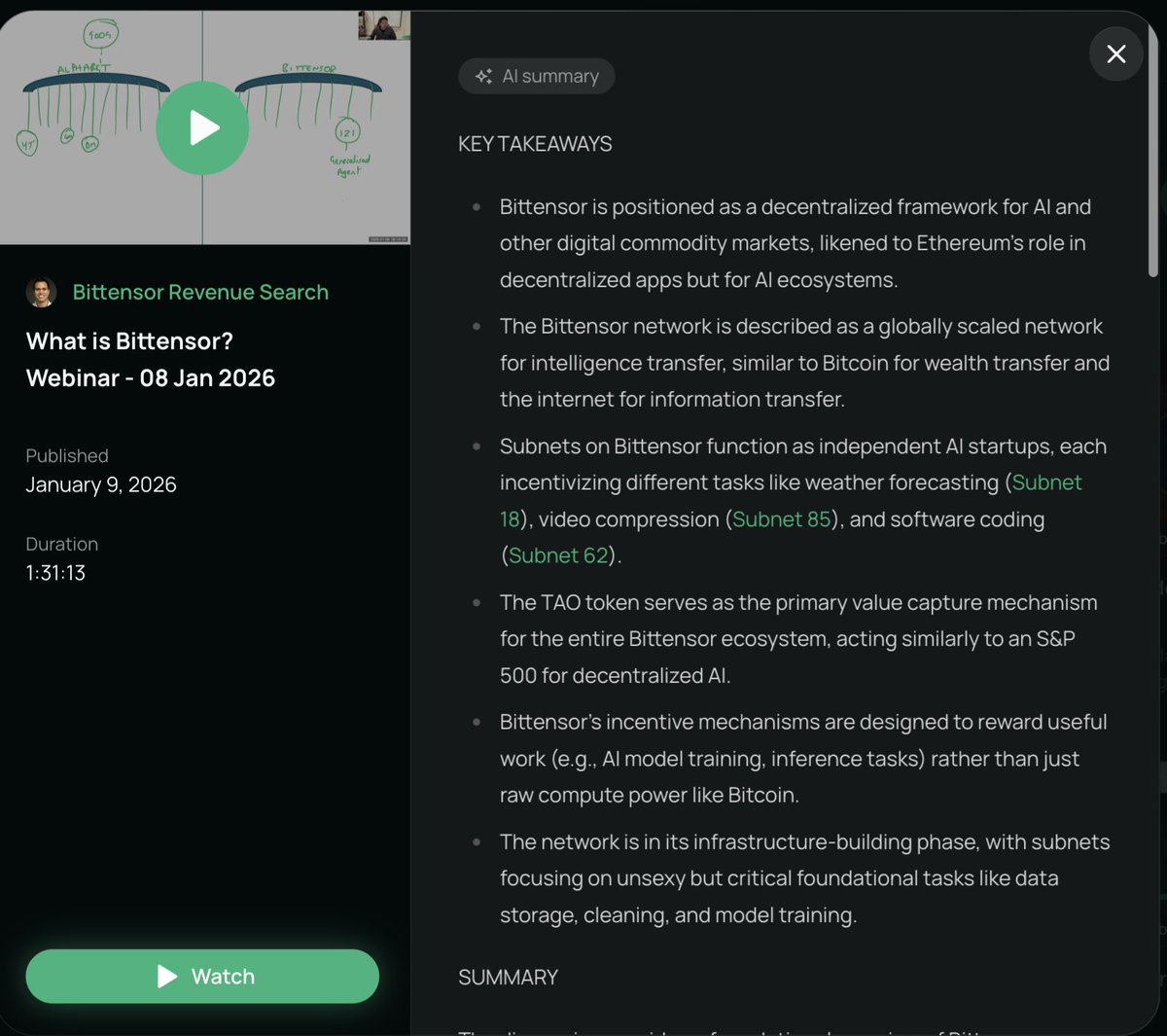This screenshot has width=1167, height=1036.
Task: Play the webinar video thumbnail
Action: pyautogui.click(x=202, y=127)
